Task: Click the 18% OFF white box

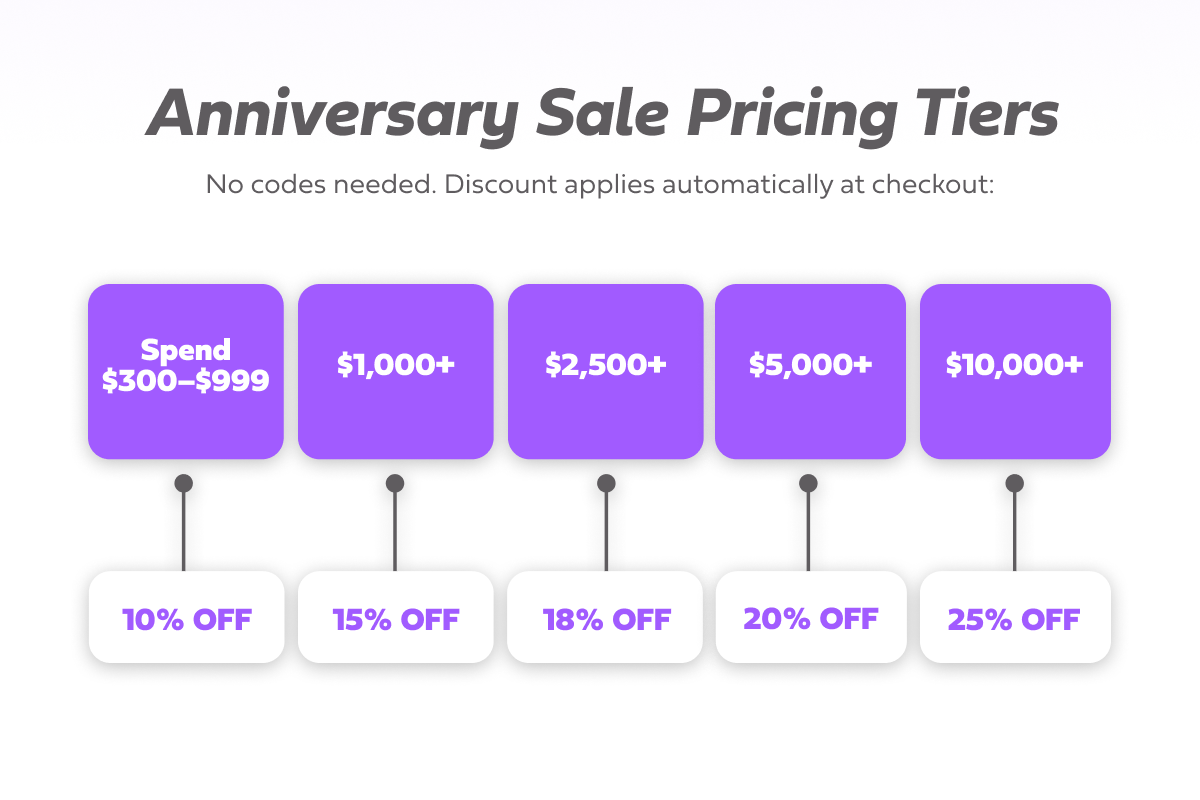Action: (605, 618)
